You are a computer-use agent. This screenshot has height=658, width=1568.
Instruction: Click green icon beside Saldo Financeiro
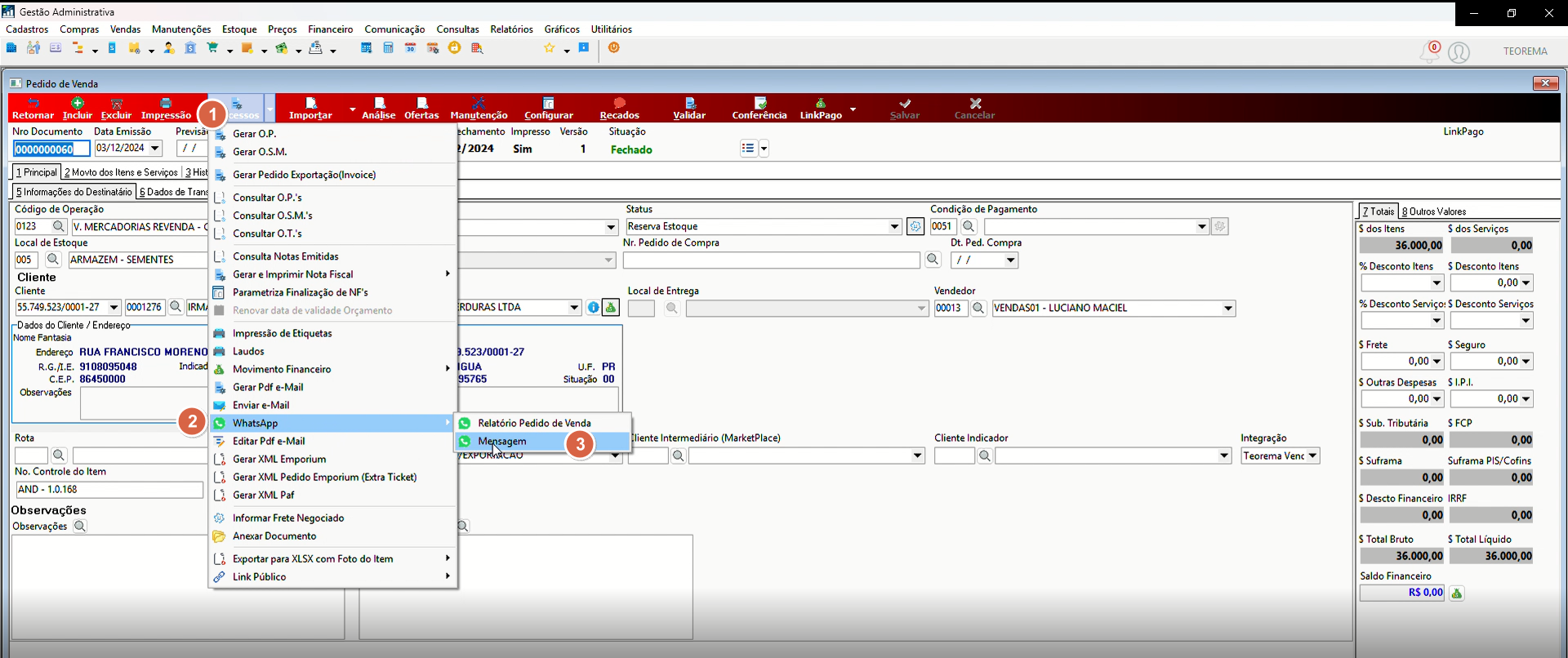[1456, 594]
